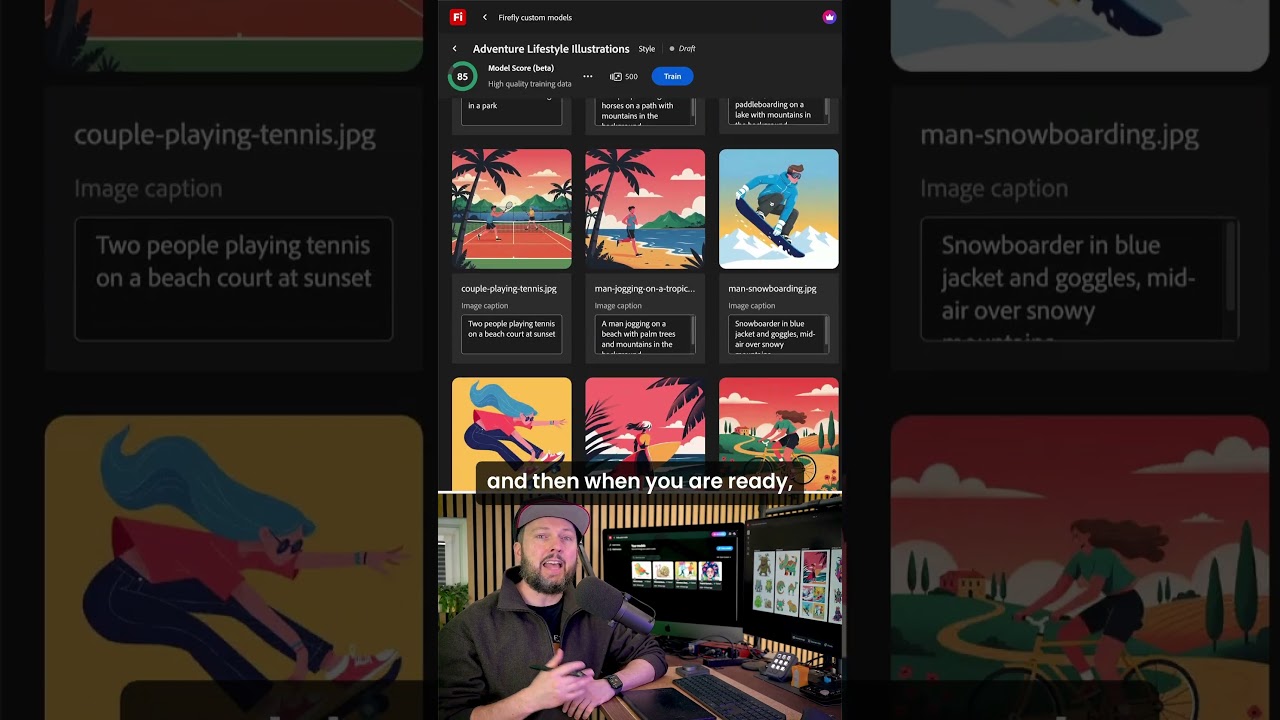Edit the tennis beach court caption field
The width and height of the screenshot is (1280, 720).
pyautogui.click(x=512, y=334)
